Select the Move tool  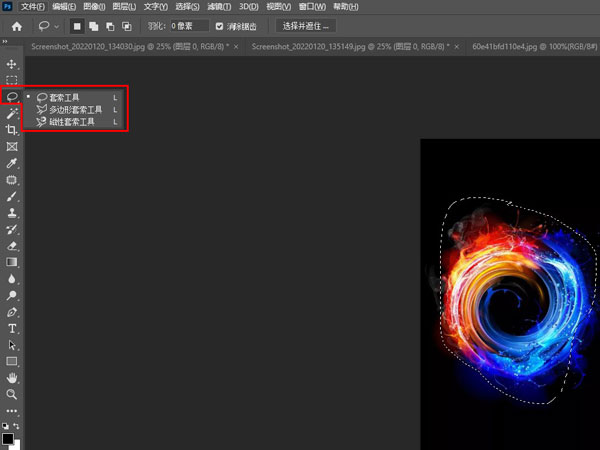[12, 64]
